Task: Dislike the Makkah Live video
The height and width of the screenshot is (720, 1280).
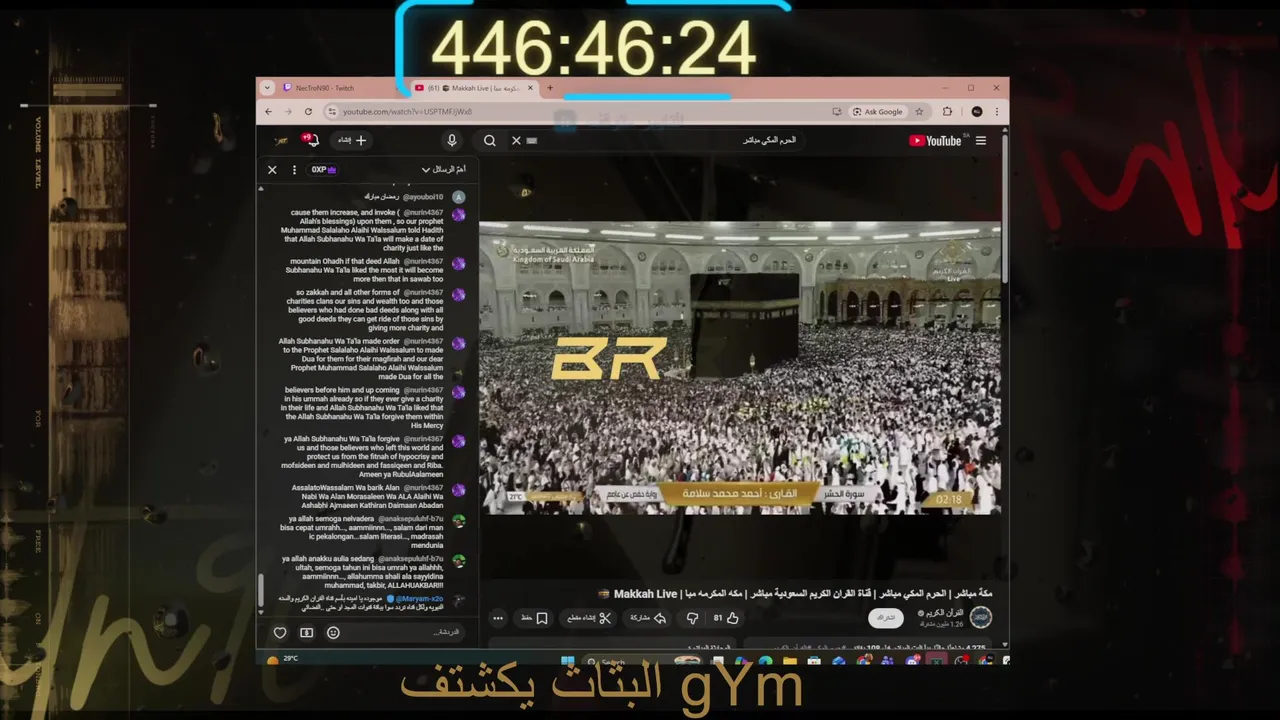Action: (x=692, y=618)
